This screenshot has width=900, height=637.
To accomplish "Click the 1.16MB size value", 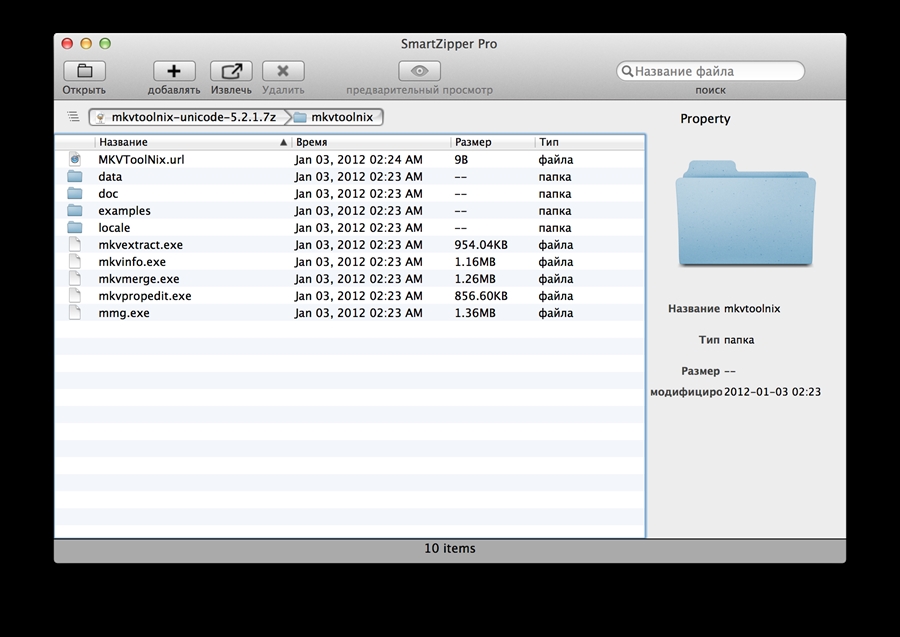I will (x=475, y=262).
